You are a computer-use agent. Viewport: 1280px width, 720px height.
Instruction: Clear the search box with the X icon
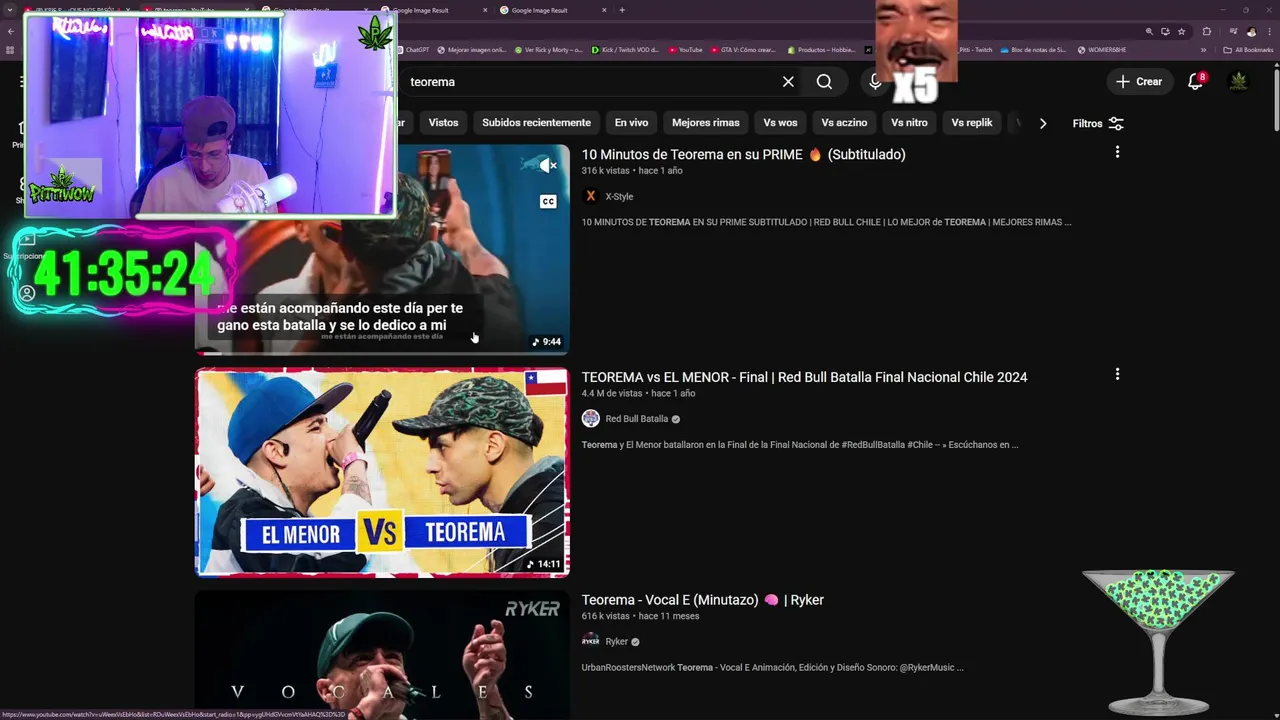[x=788, y=82]
